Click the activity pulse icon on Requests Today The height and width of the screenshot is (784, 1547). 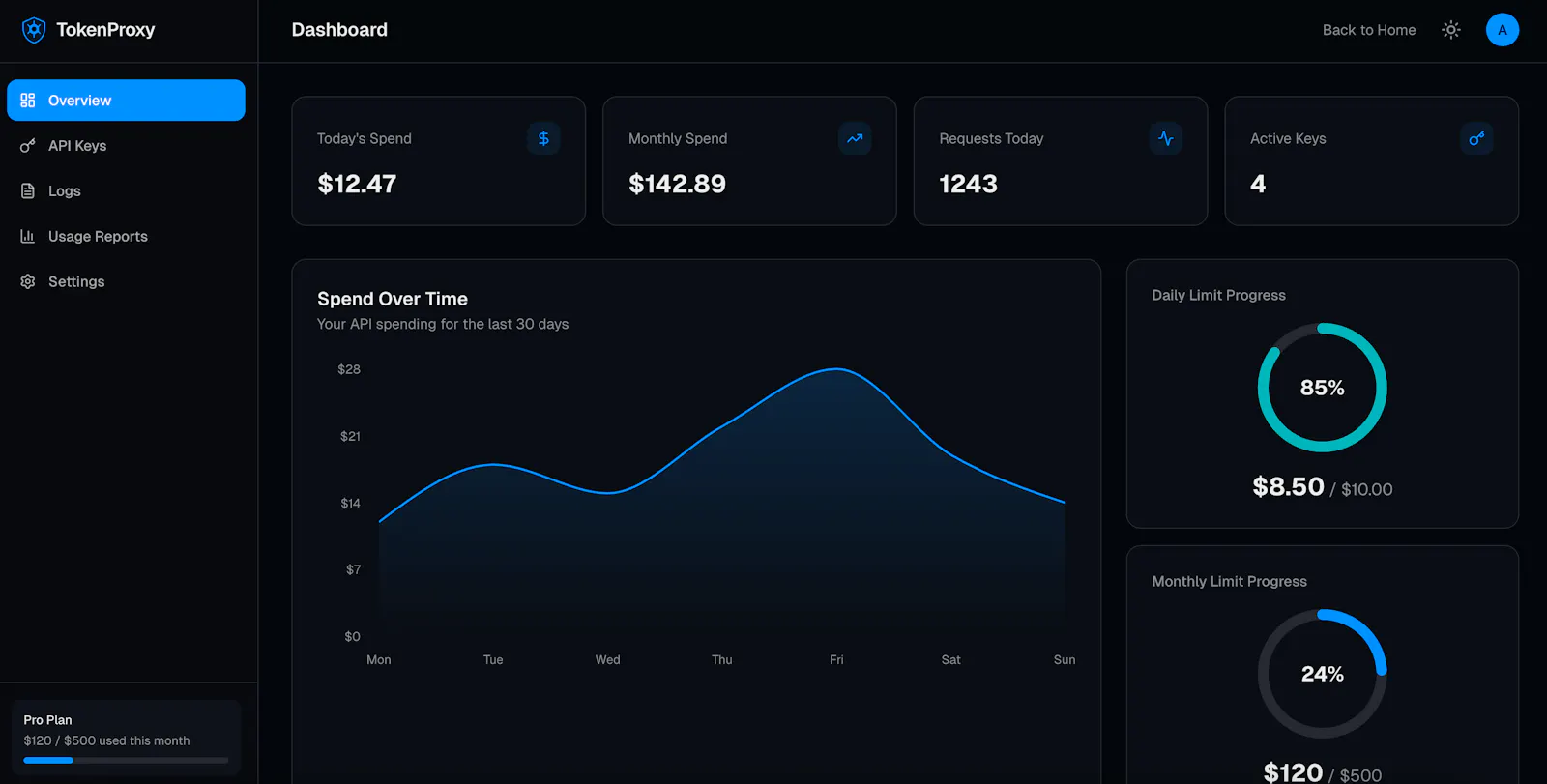coord(1166,139)
